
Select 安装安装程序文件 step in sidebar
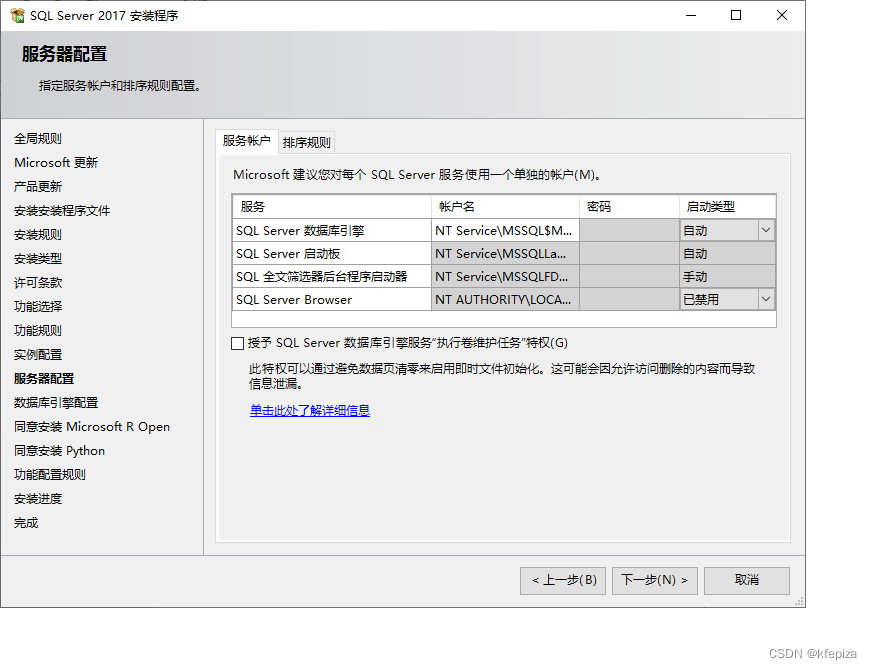coord(62,211)
